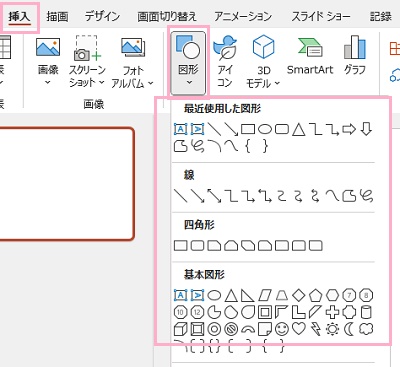The image size is (400, 367).
Task: Open the 画像 insert dropdown
Action: 48,62
